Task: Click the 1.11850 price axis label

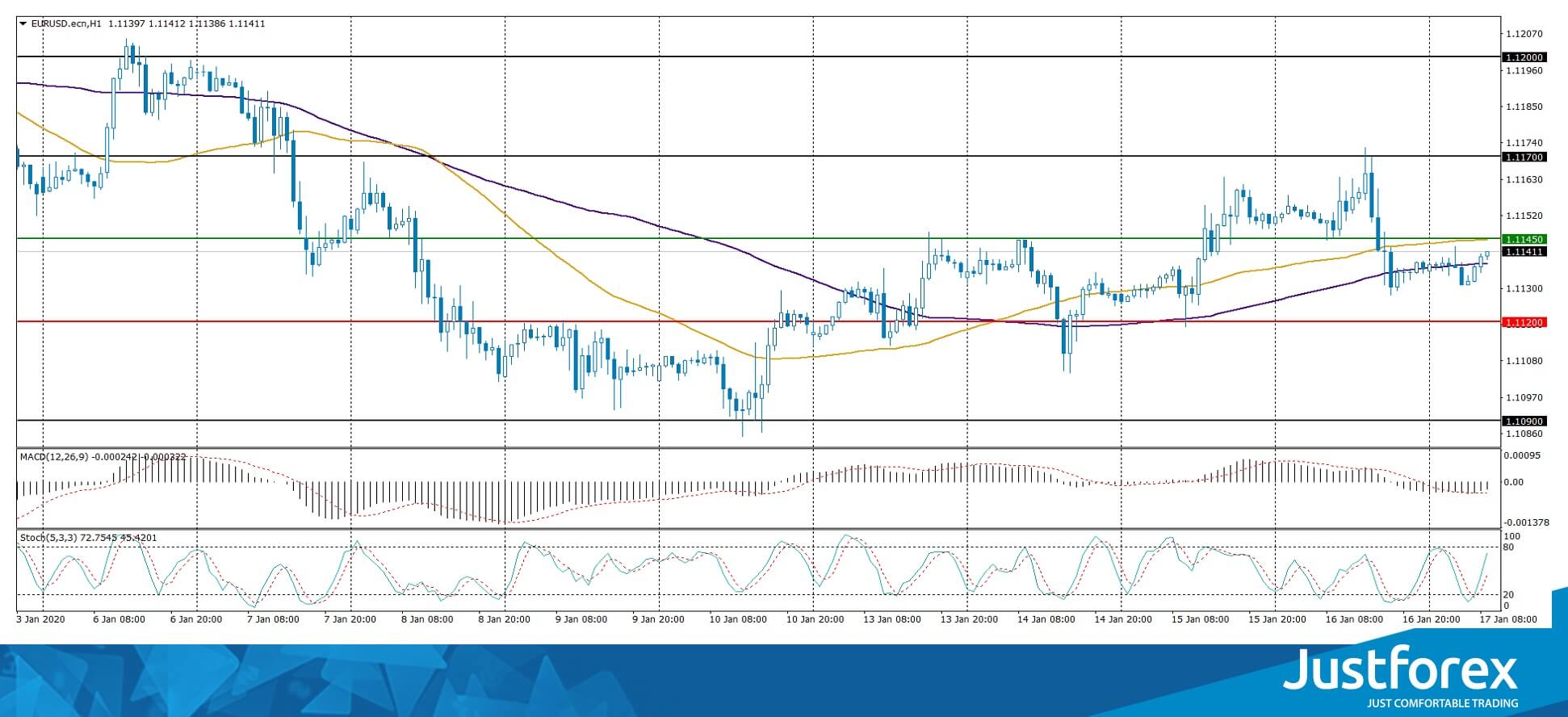Action: point(1524,107)
